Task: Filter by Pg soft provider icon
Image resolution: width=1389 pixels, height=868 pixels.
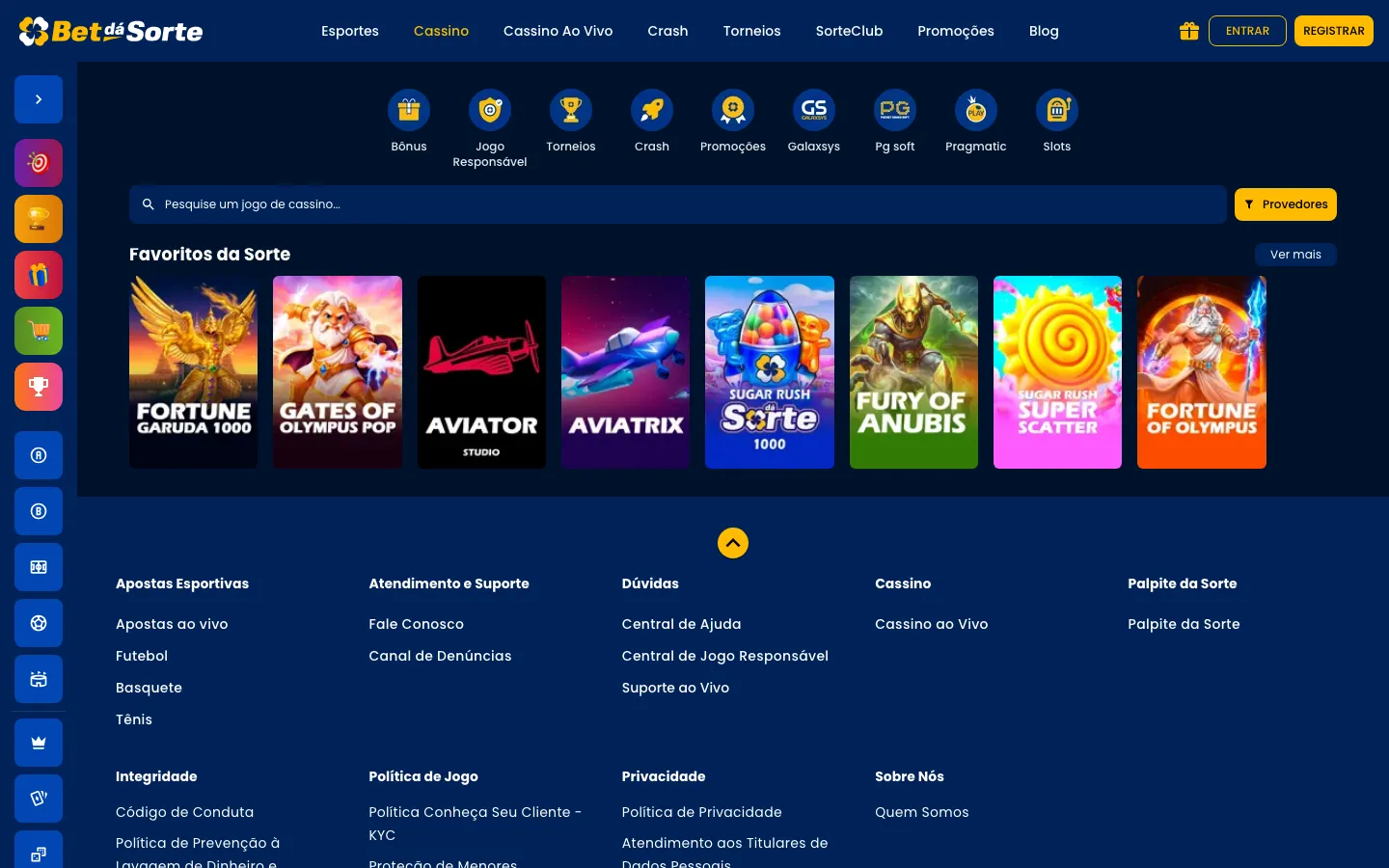Action: click(895, 110)
